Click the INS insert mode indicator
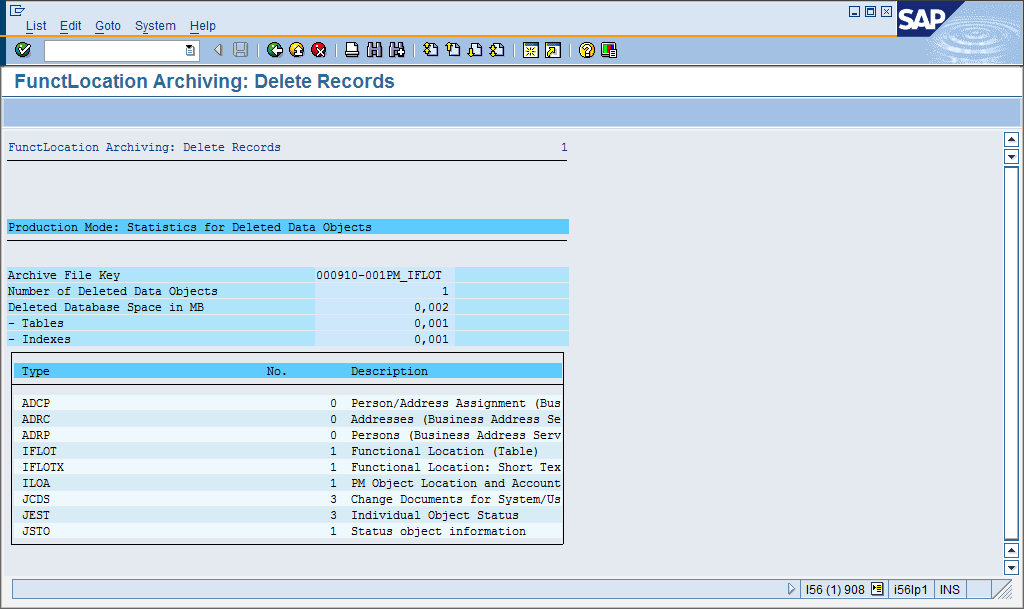The width and height of the screenshot is (1024, 609). [x=950, y=589]
